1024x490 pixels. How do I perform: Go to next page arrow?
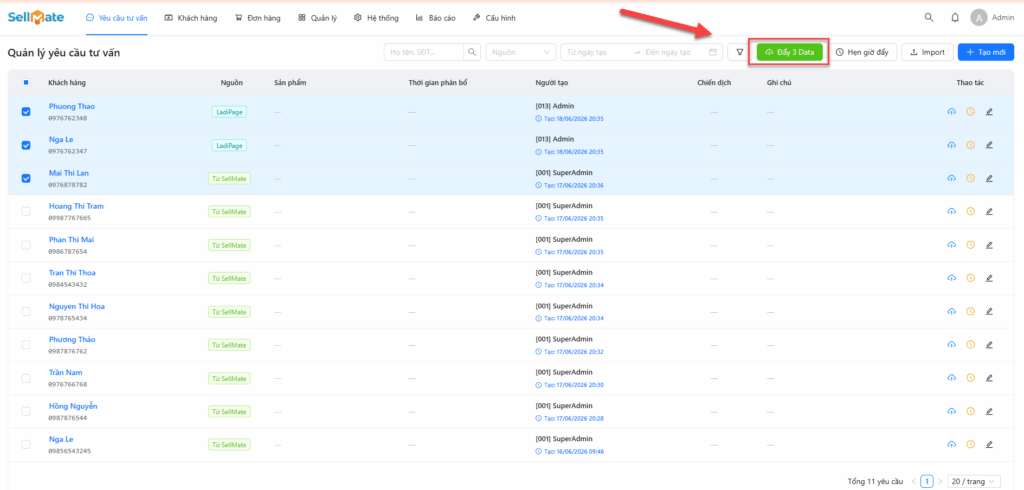[x=940, y=482]
